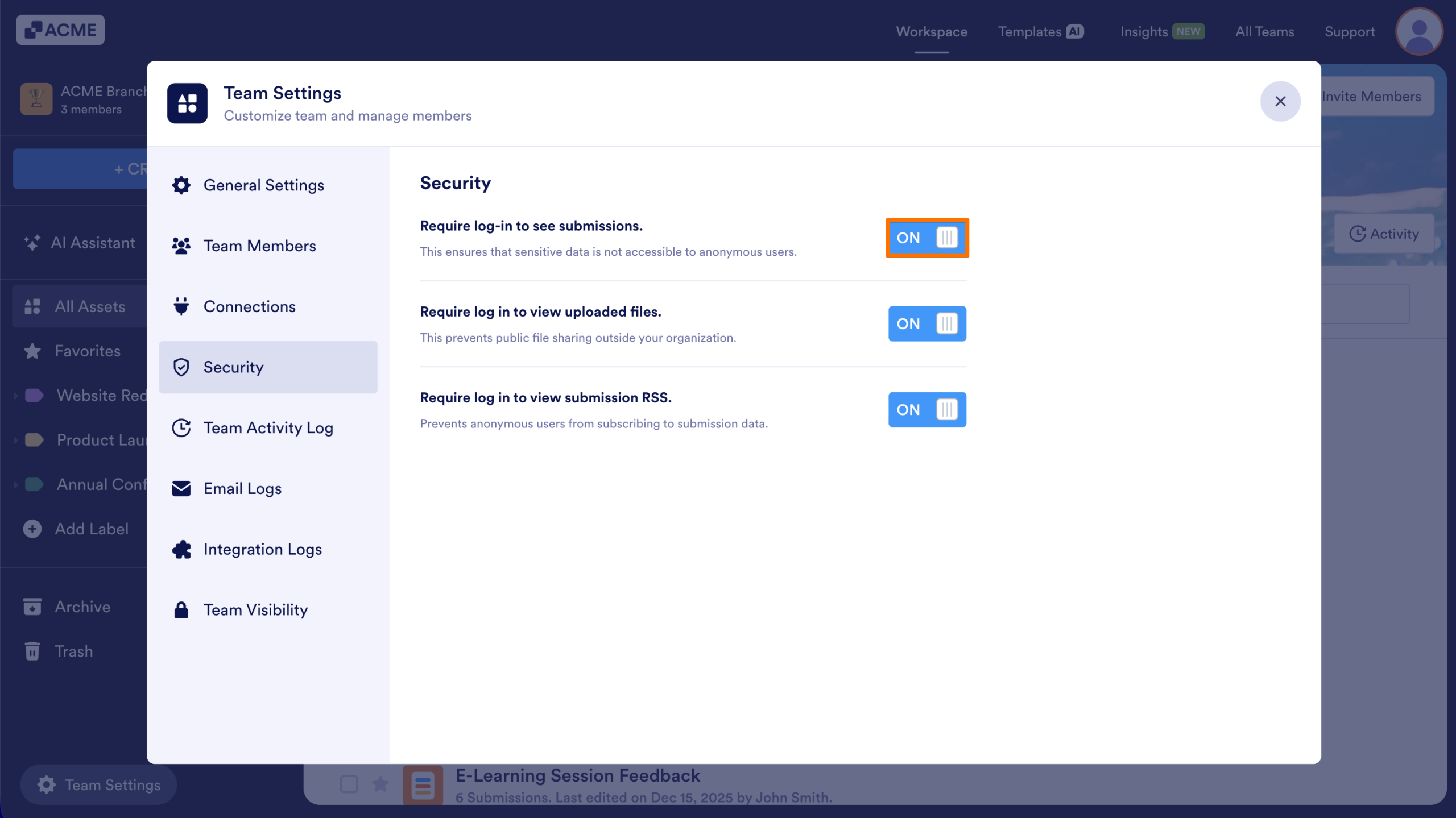Click the Archive box icon
This screenshot has width=1456, height=818.
32,607
